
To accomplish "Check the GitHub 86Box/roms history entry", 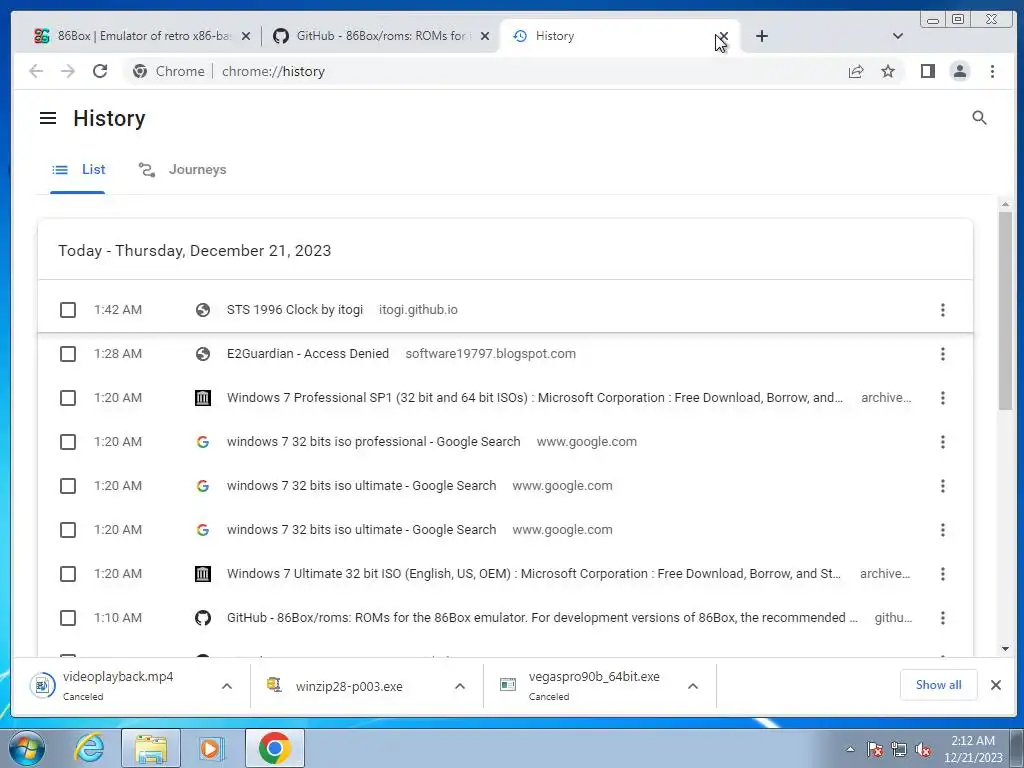I will [68, 618].
